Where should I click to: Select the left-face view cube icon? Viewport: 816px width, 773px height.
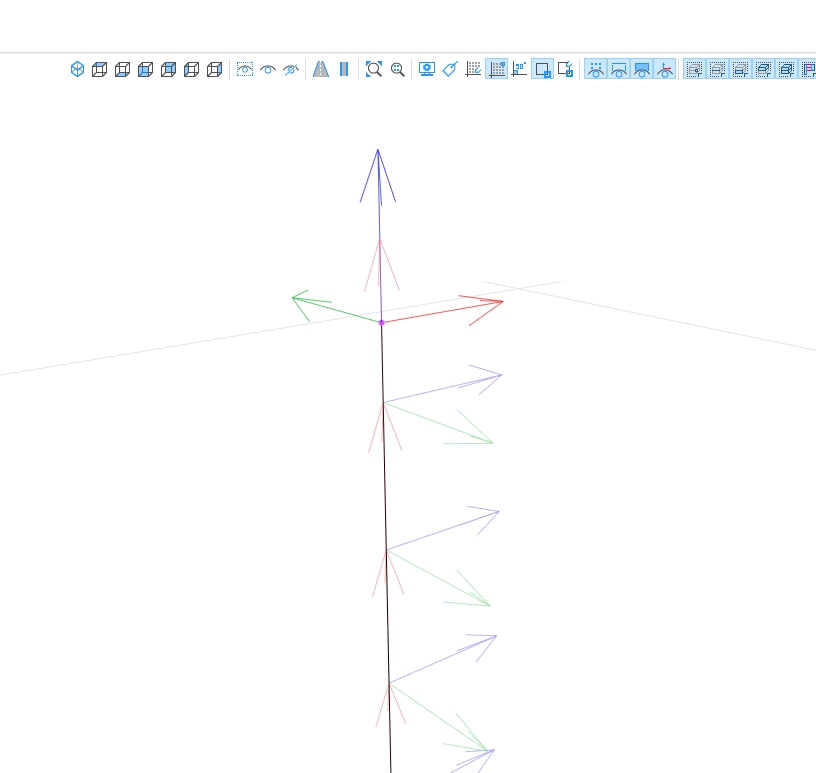click(191, 69)
